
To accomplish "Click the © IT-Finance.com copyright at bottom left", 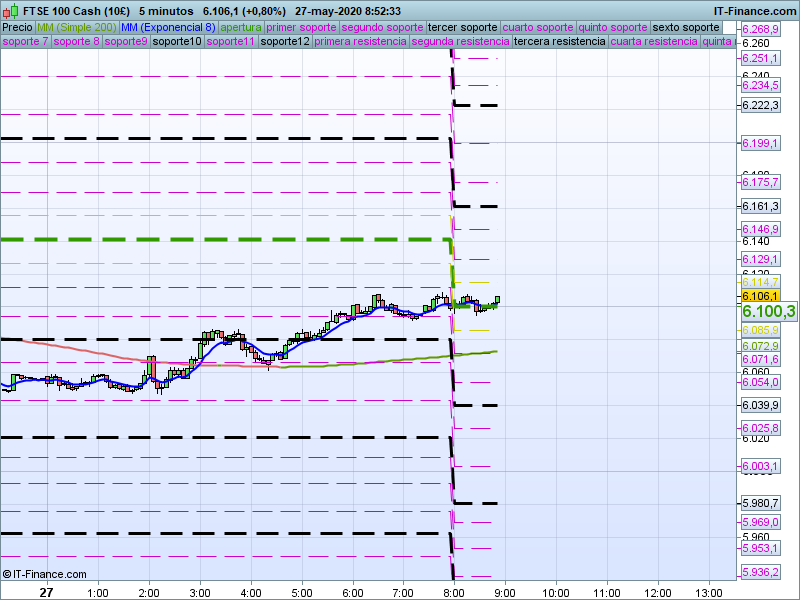I will [x=44, y=574].
